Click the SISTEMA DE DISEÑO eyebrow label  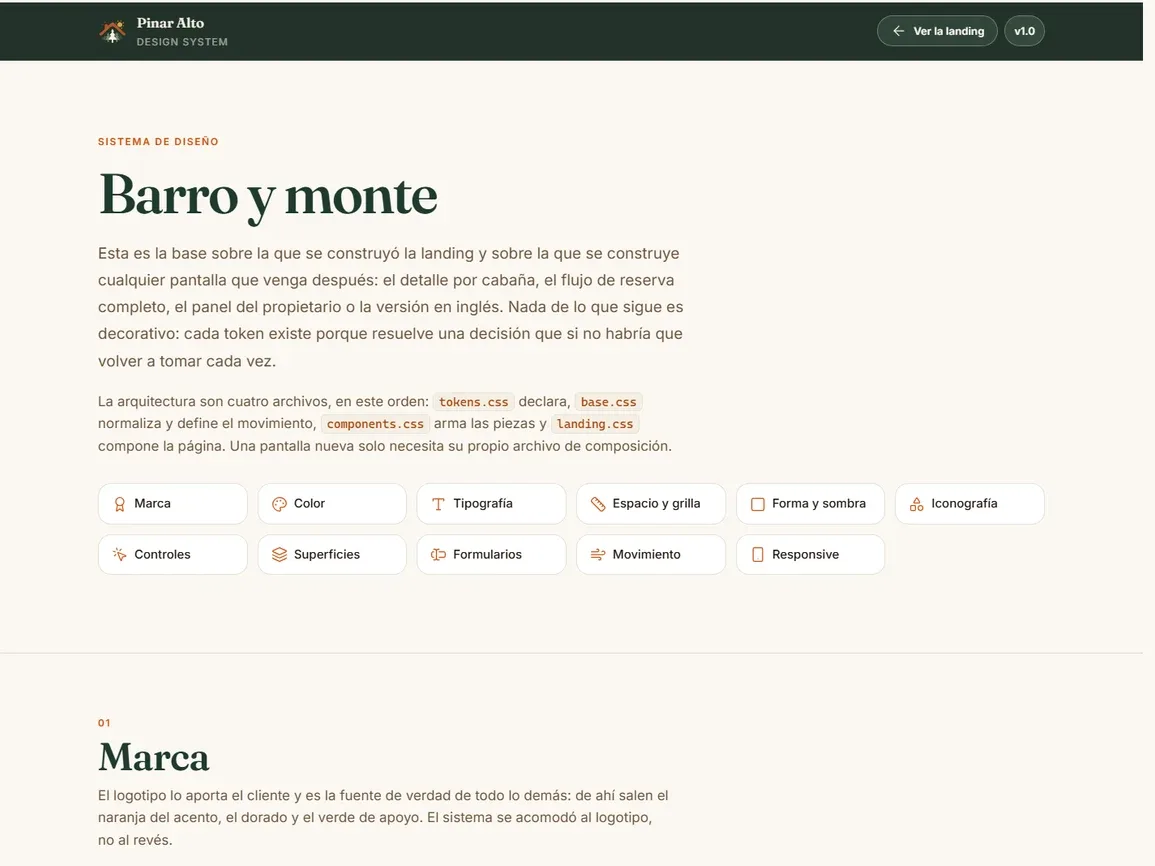(158, 141)
